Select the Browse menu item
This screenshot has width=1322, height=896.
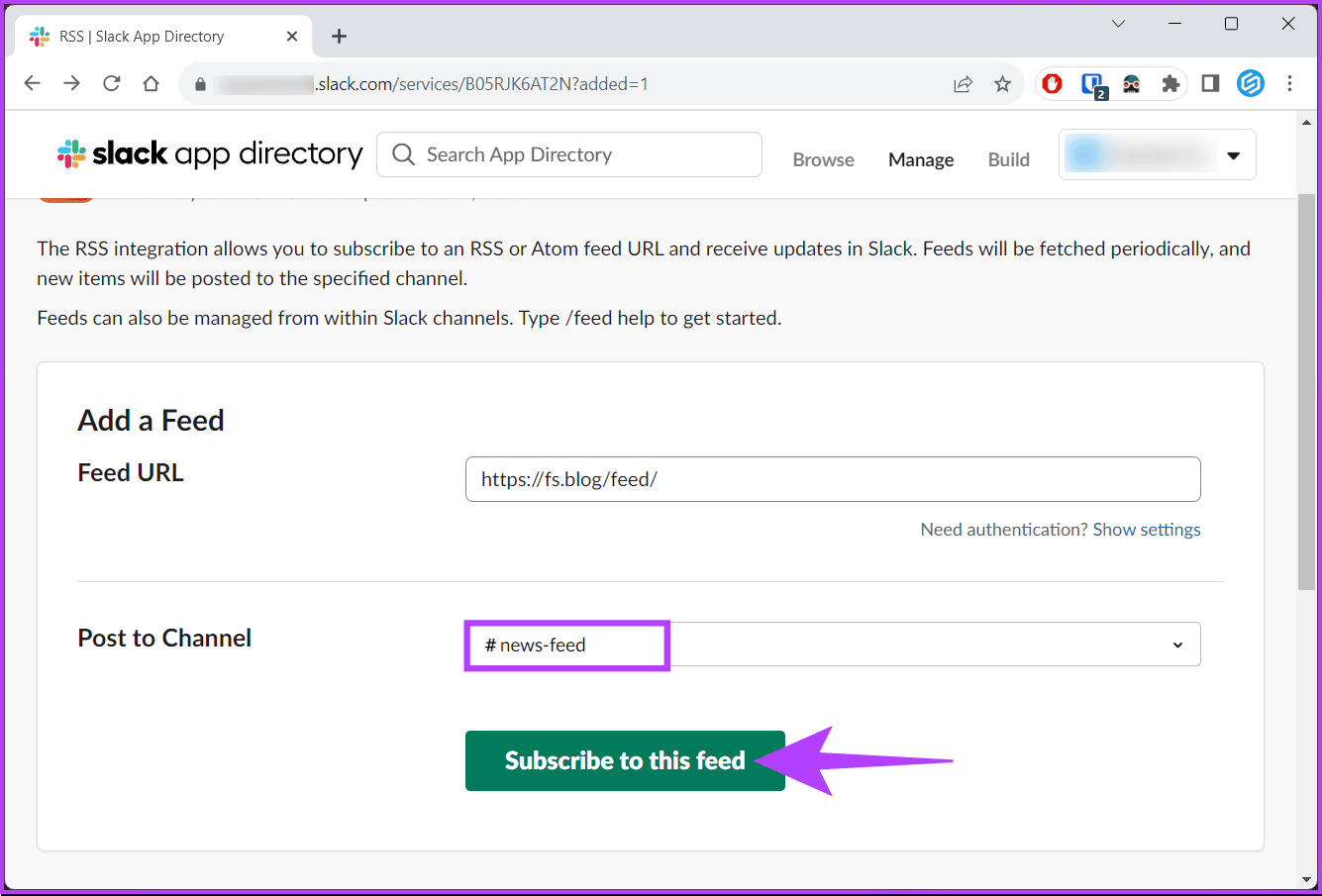point(823,158)
